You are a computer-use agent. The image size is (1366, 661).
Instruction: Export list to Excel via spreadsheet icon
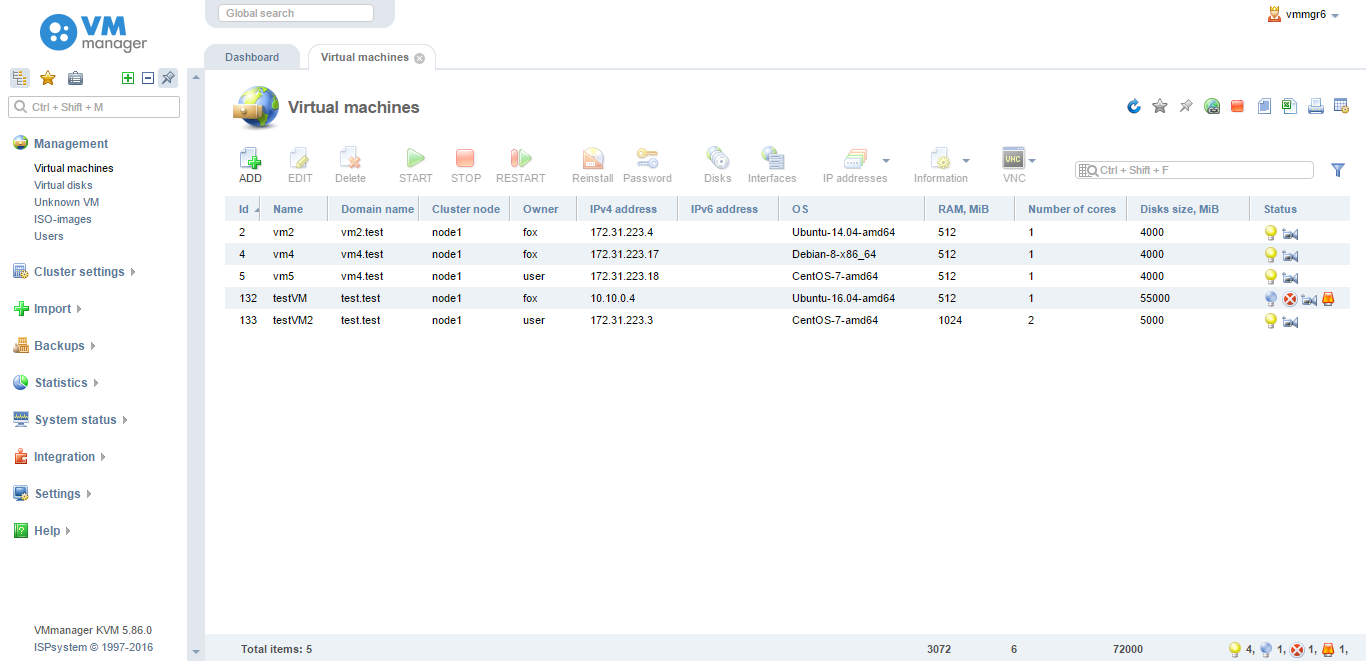tap(1290, 106)
